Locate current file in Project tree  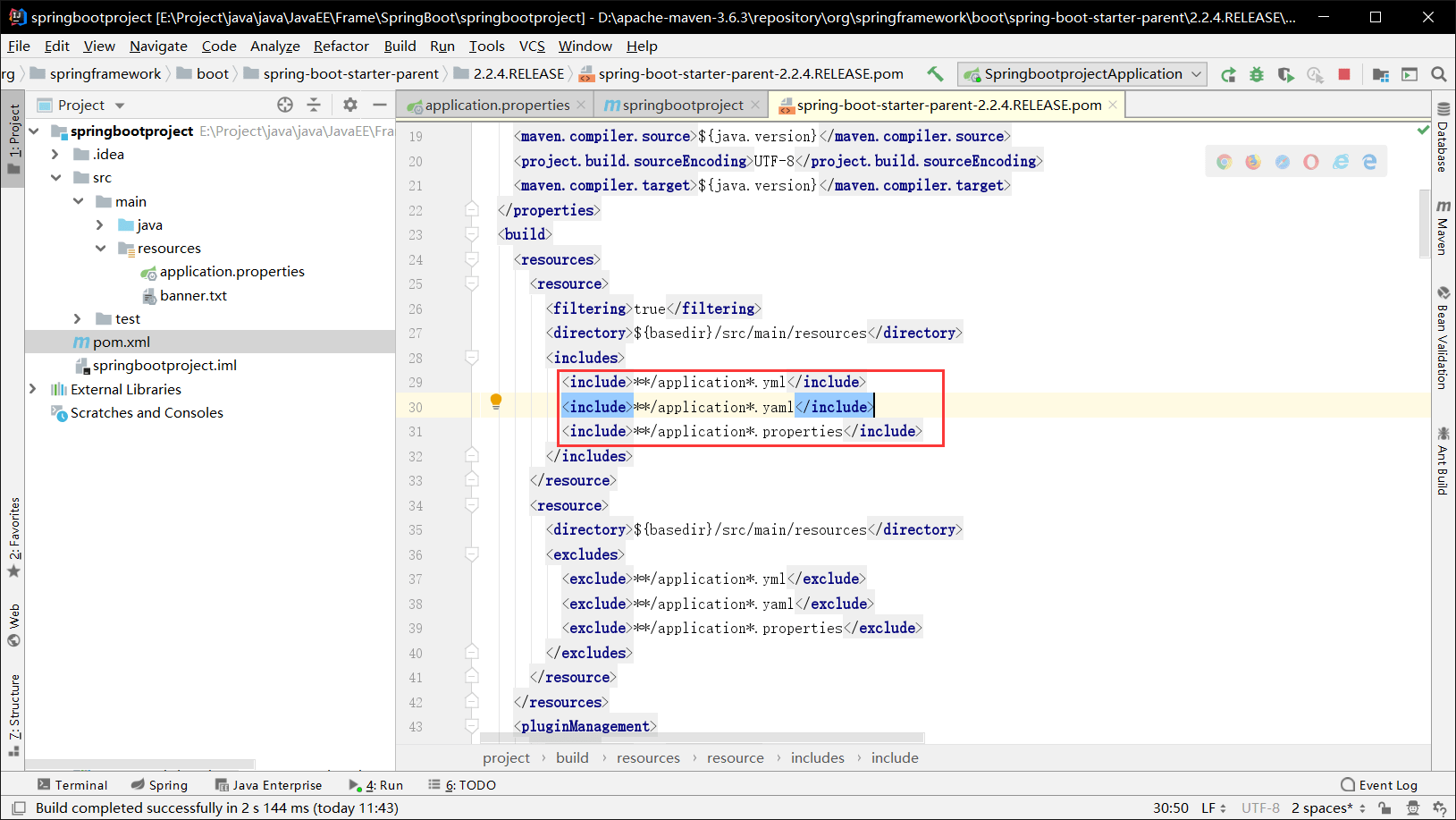[x=285, y=105]
